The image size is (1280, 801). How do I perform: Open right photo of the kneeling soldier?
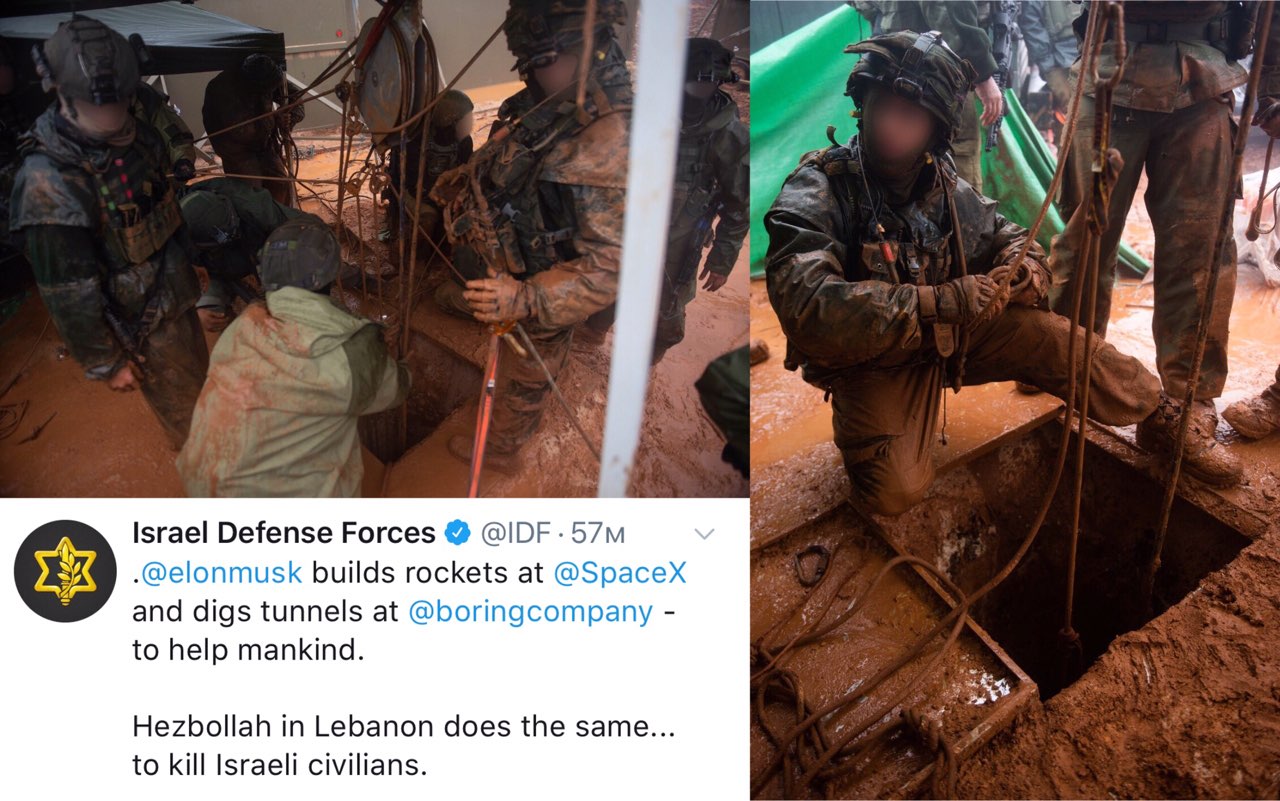pyautogui.click(x=1015, y=400)
